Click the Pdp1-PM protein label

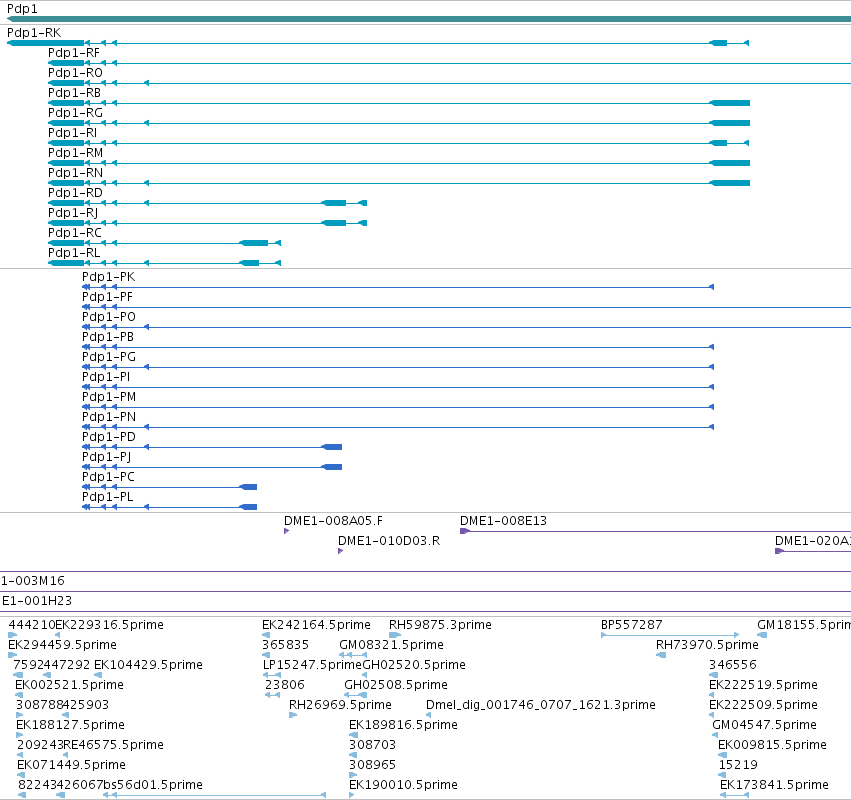pyautogui.click(x=109, y=397)
